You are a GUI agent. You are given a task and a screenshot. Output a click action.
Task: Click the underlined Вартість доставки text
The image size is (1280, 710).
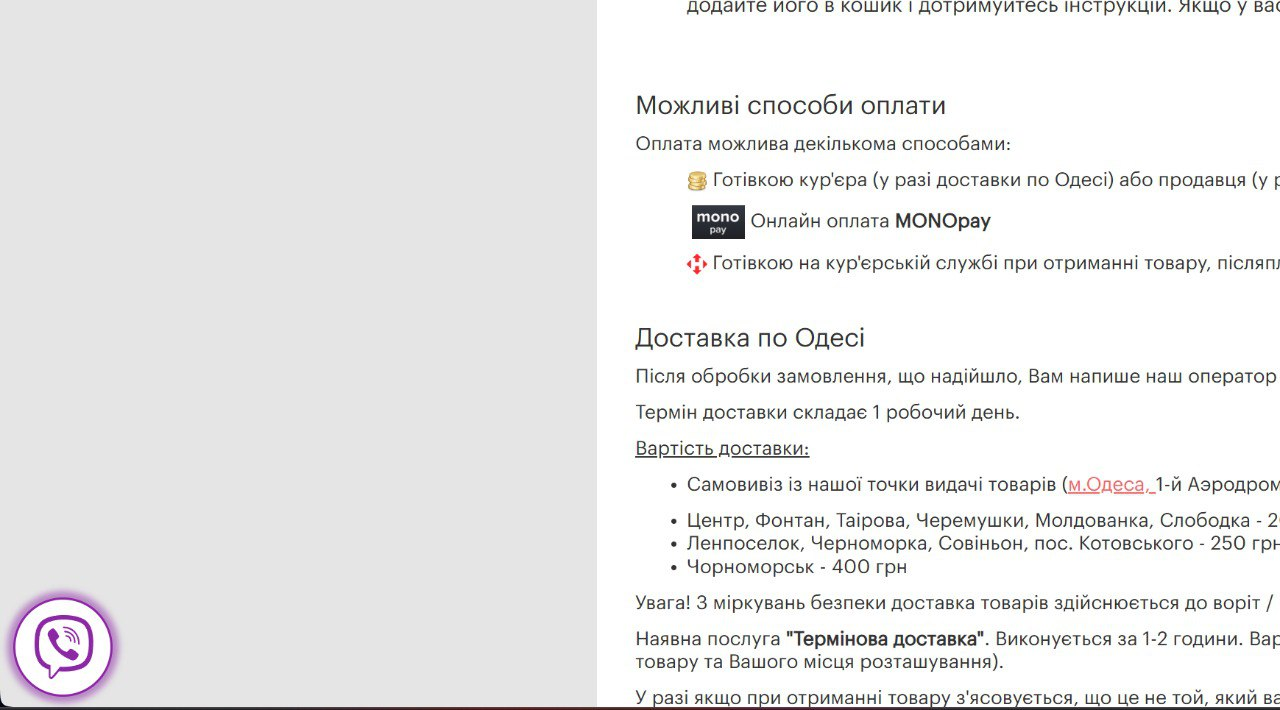pos(722,449)
